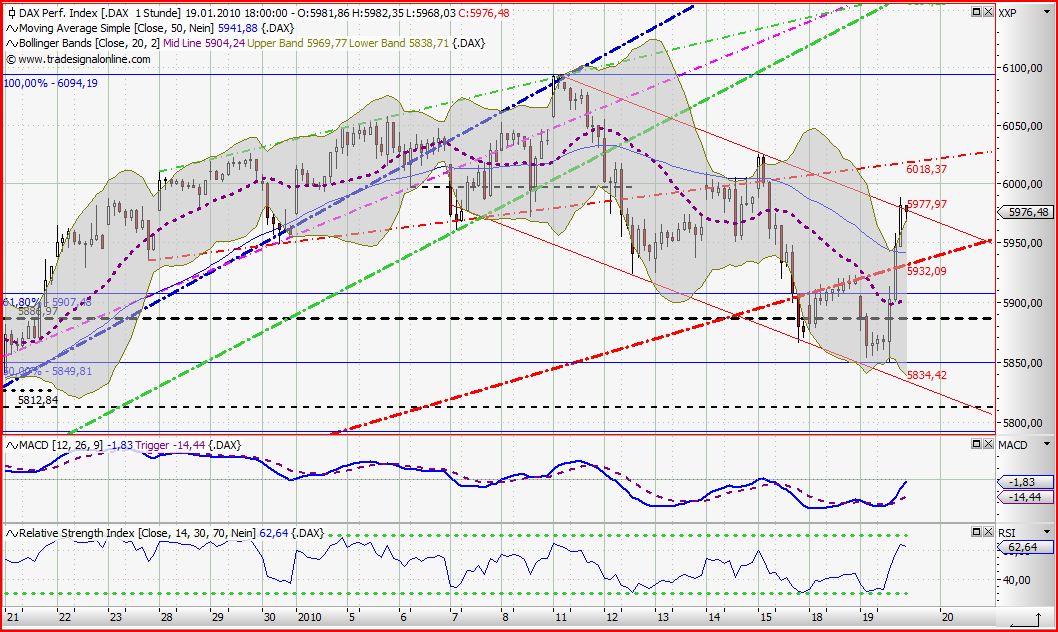Close the MACD subchart with its X icon
The image size is (1058, 632).
988,444
